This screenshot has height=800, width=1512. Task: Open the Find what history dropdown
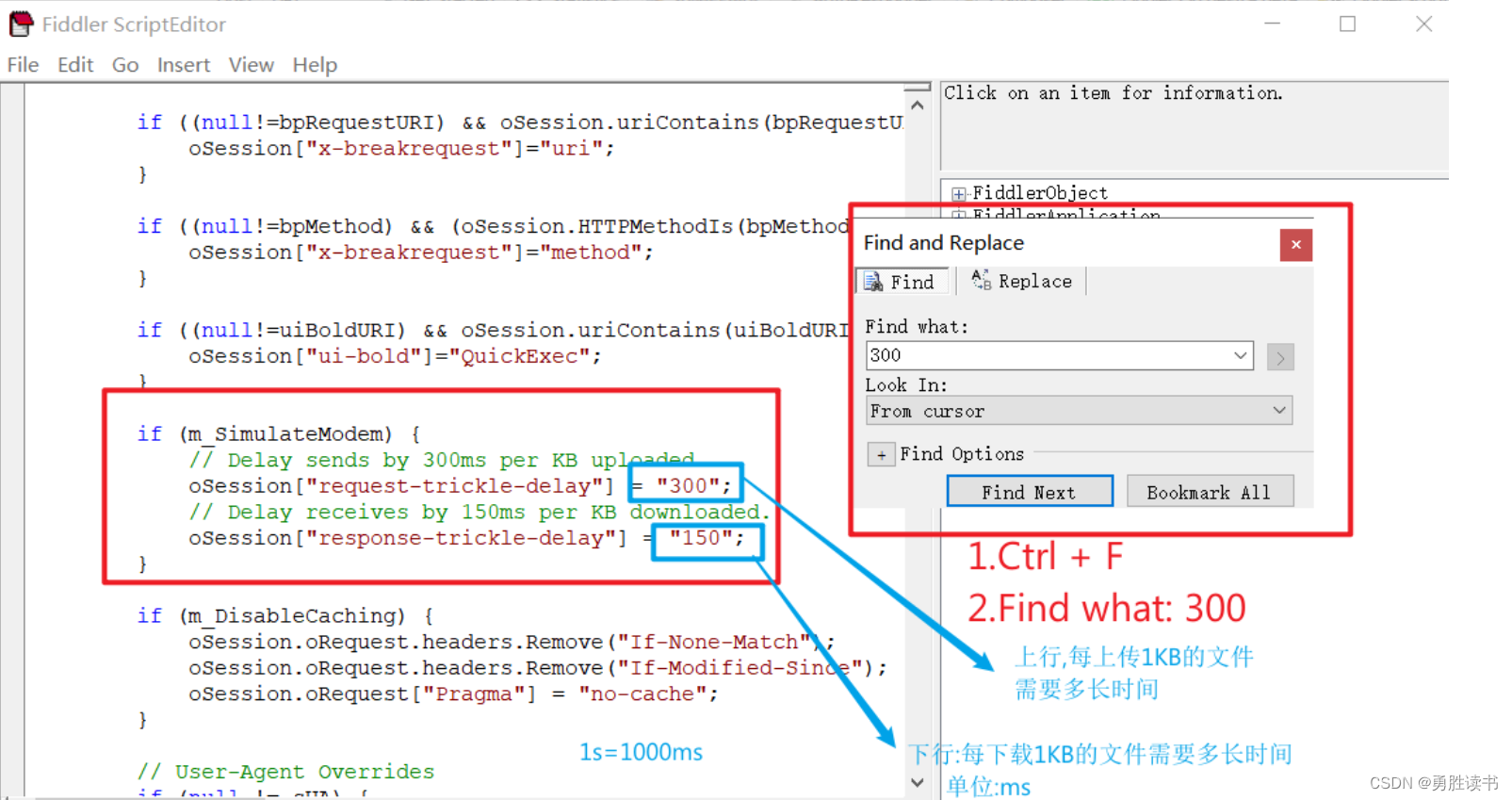pos(1241,355)
